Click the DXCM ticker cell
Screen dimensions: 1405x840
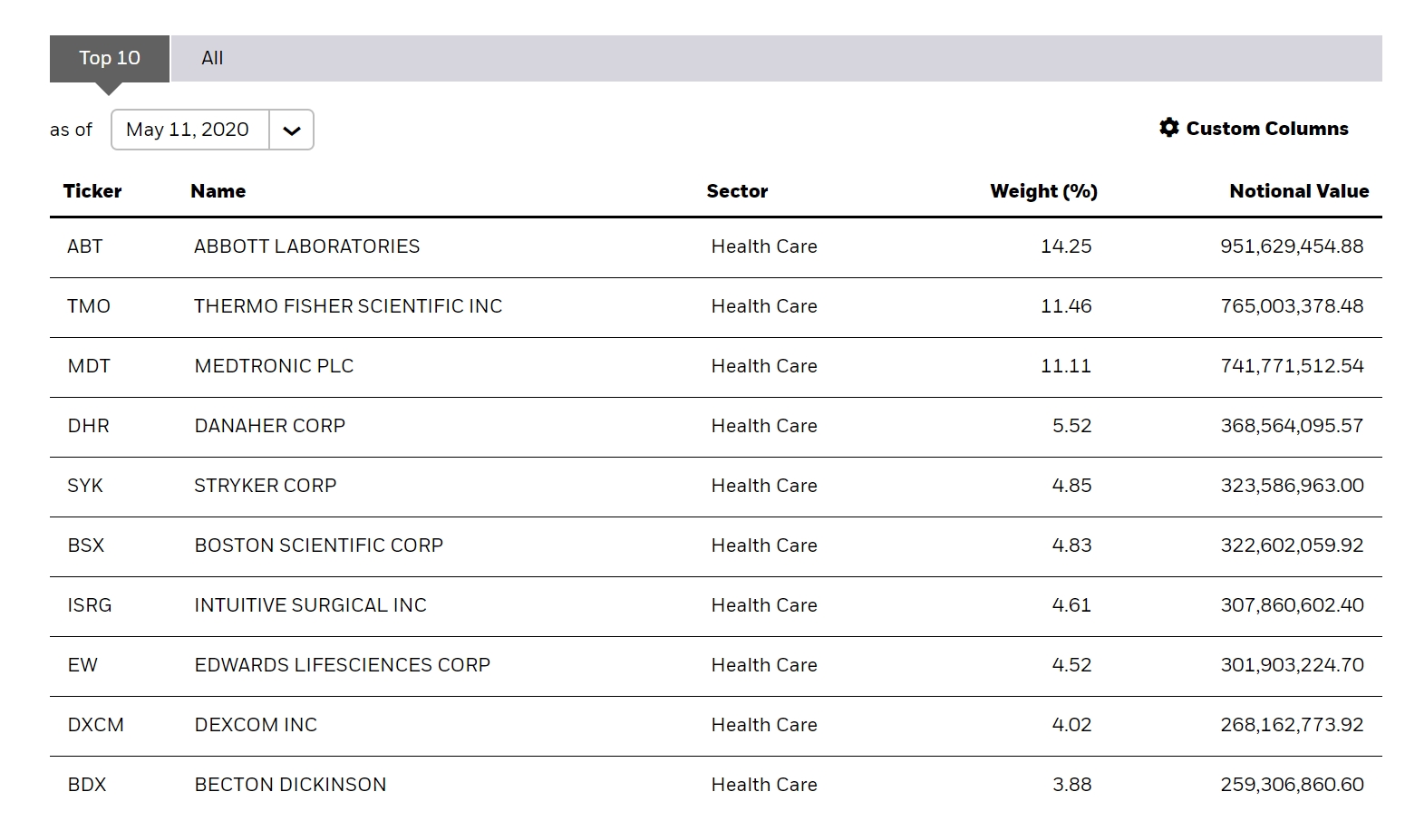point(95,725)
